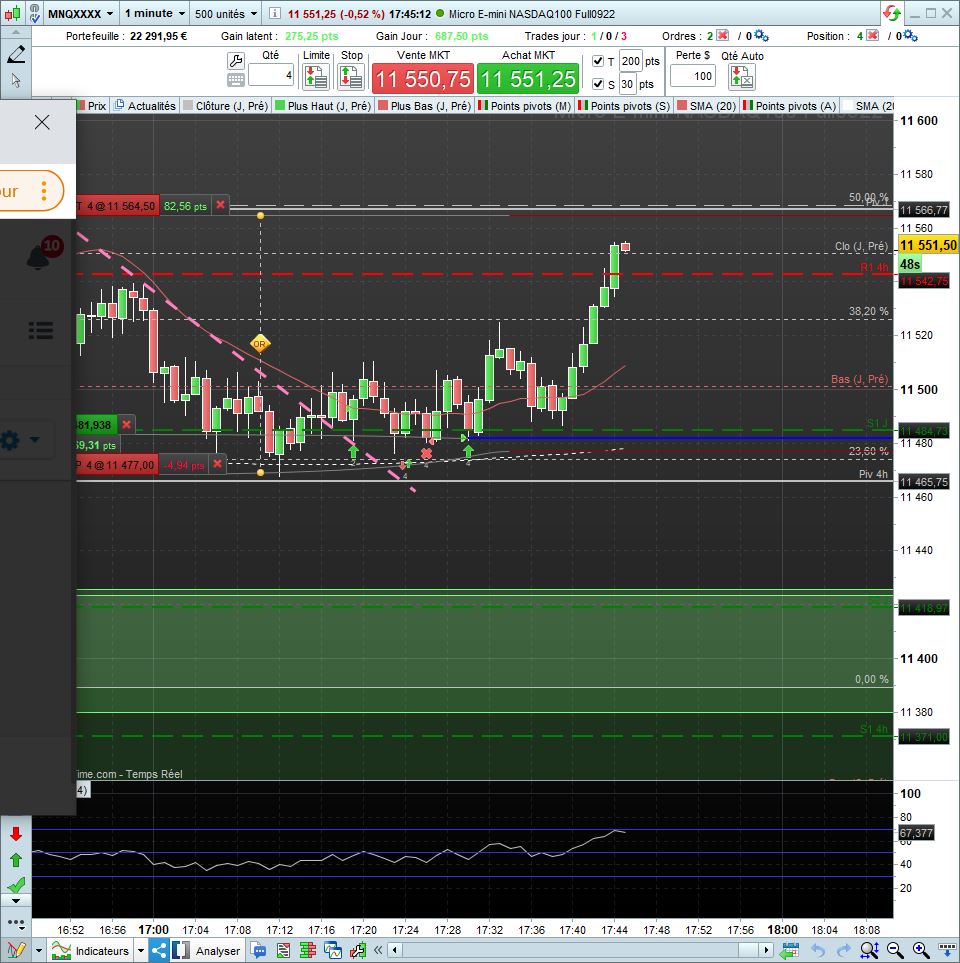
Task: Click the green checkmark icon
Action: pos(16,884)
